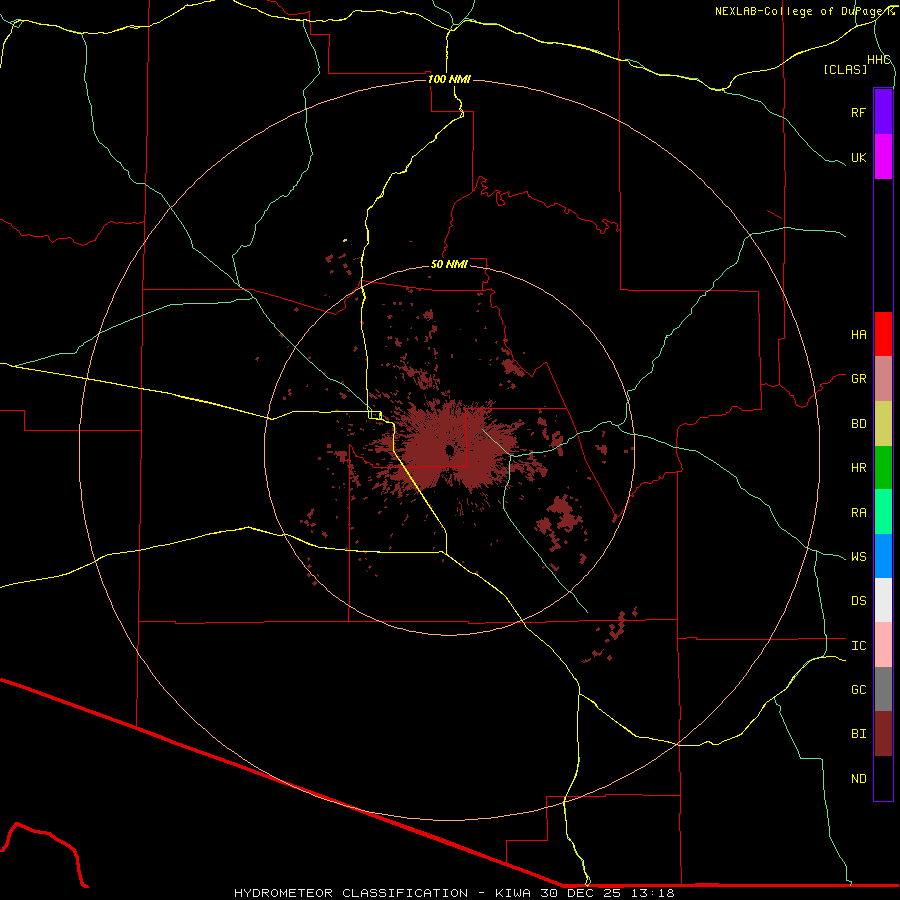Screen dimensions: 900x900
Task: Click the UK magenta legend swatch
Action: click(883, 157)
